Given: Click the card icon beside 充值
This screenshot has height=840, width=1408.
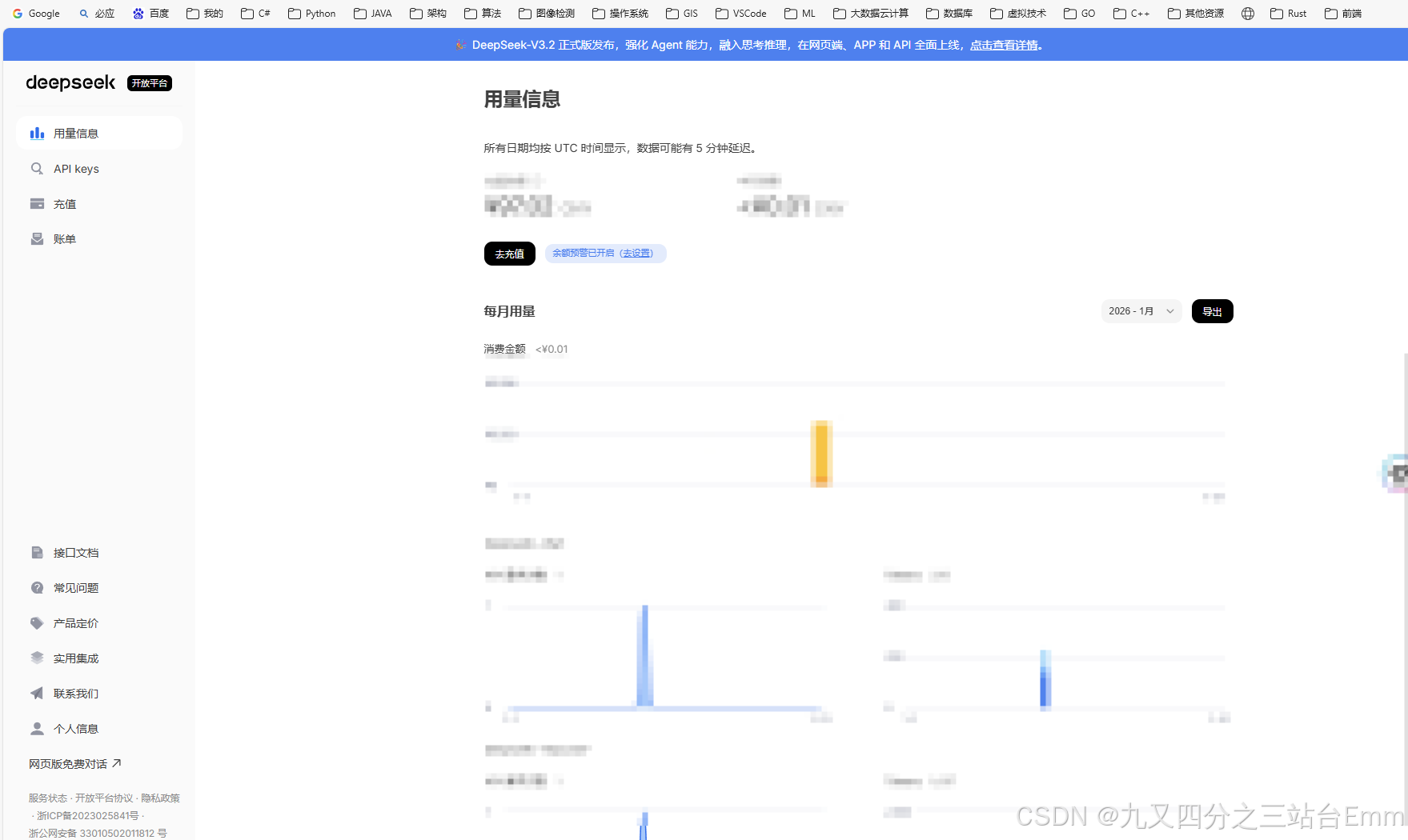Looking at the screenshot, I should (37, 204).
